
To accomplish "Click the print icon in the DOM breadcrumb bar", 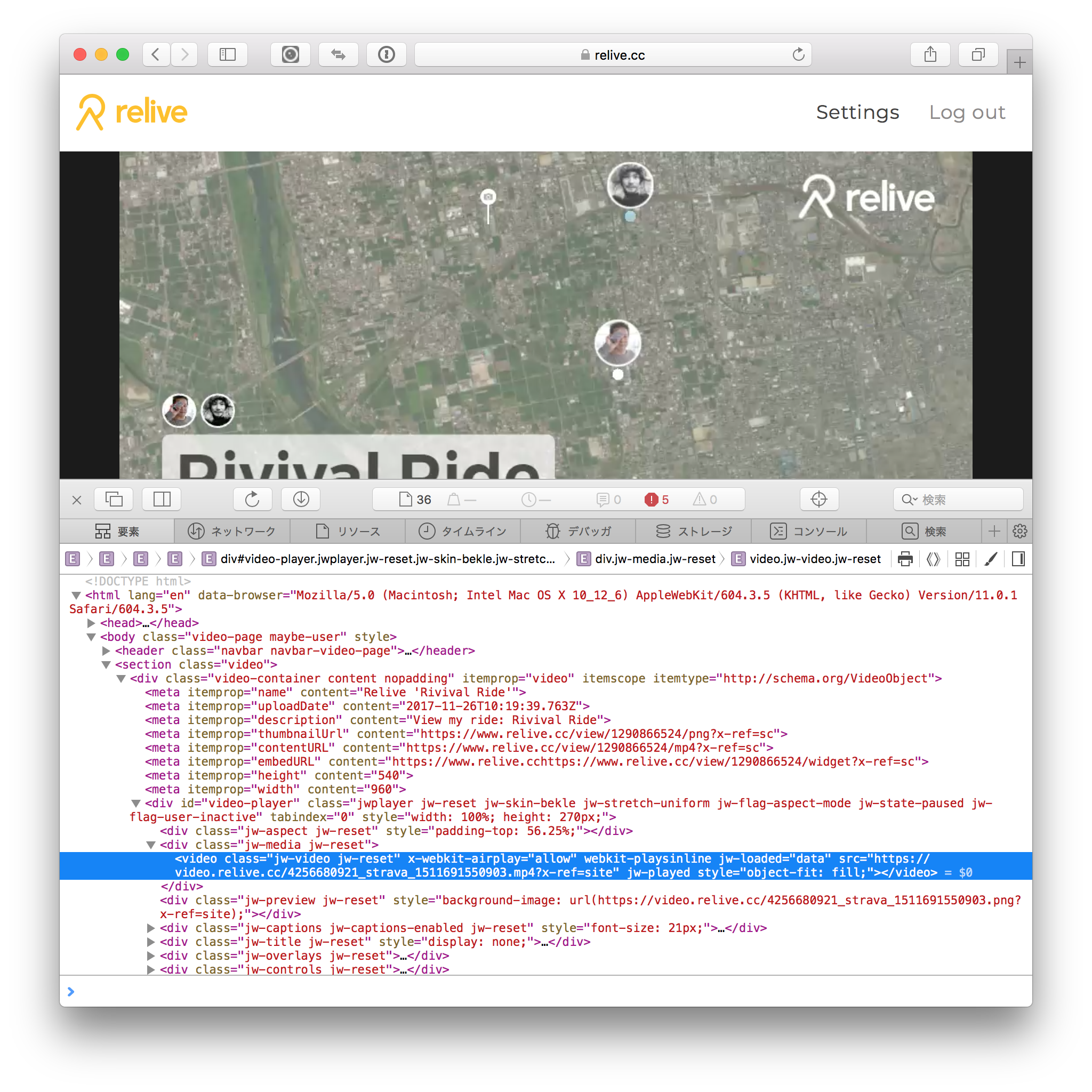I will [905, 559].
